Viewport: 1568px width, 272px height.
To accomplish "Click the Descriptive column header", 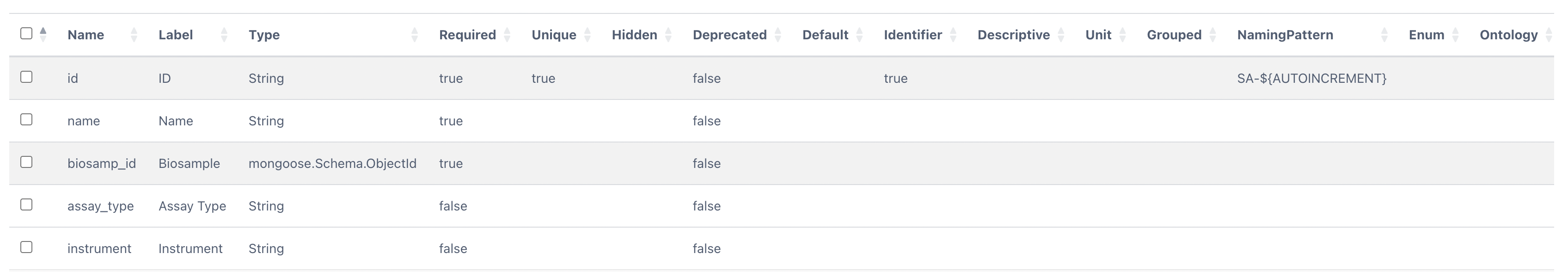I will [x=1013, y=35].
